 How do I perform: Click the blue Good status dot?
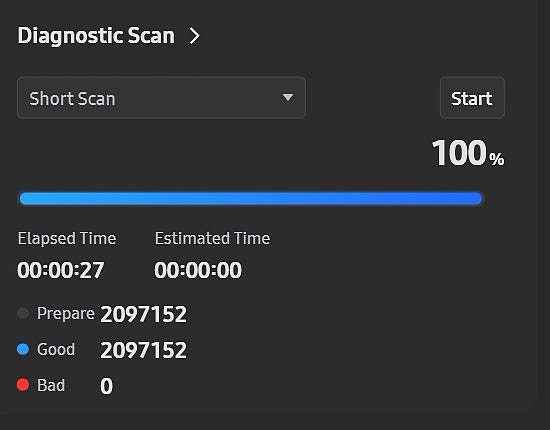pos(23,349)
